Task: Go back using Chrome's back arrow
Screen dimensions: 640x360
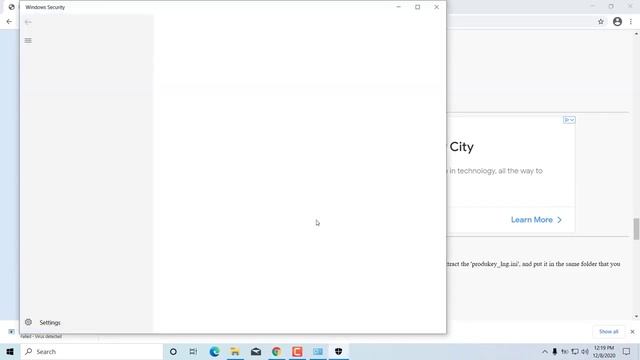Action: coord(9,22)
